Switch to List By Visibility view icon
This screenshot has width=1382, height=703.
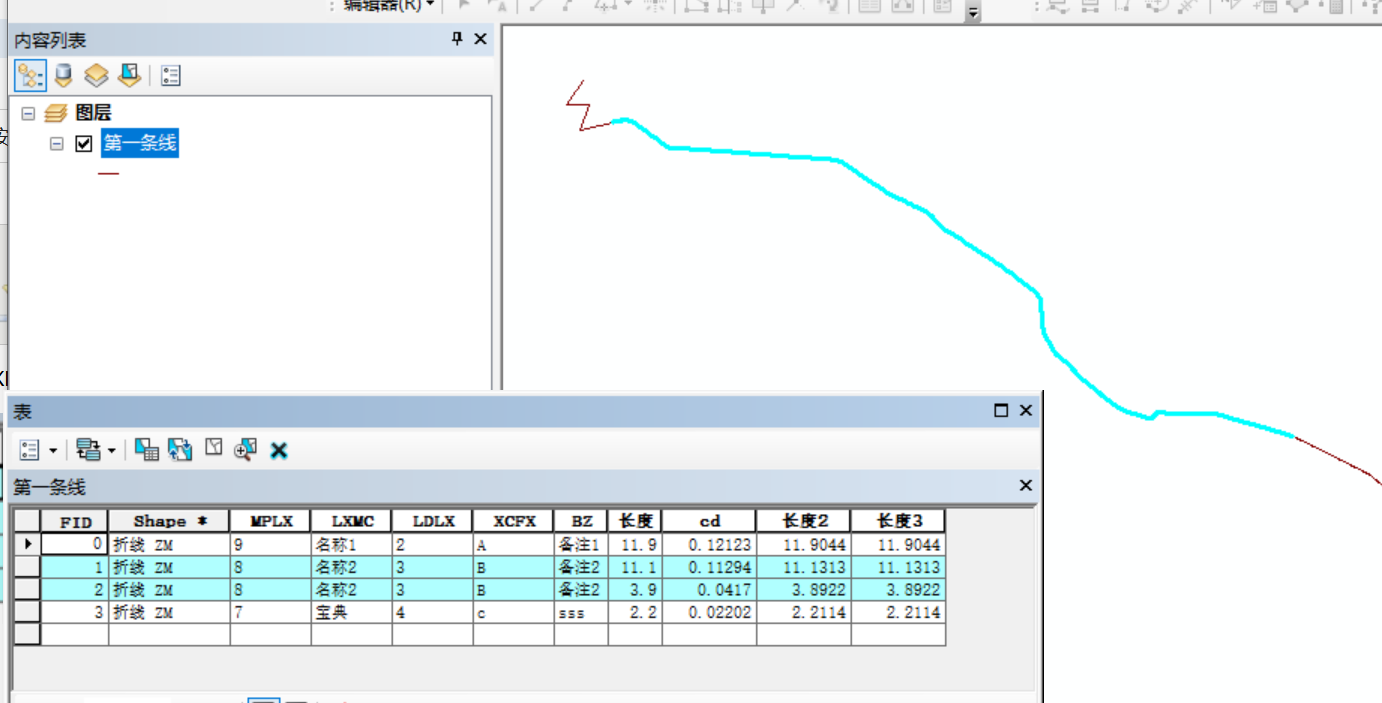pos(96,75)
